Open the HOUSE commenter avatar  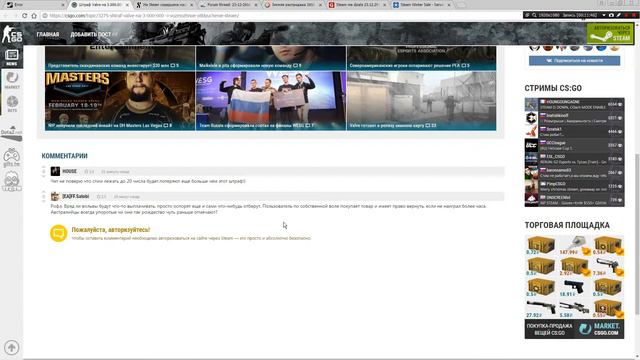tap(55, 171)
